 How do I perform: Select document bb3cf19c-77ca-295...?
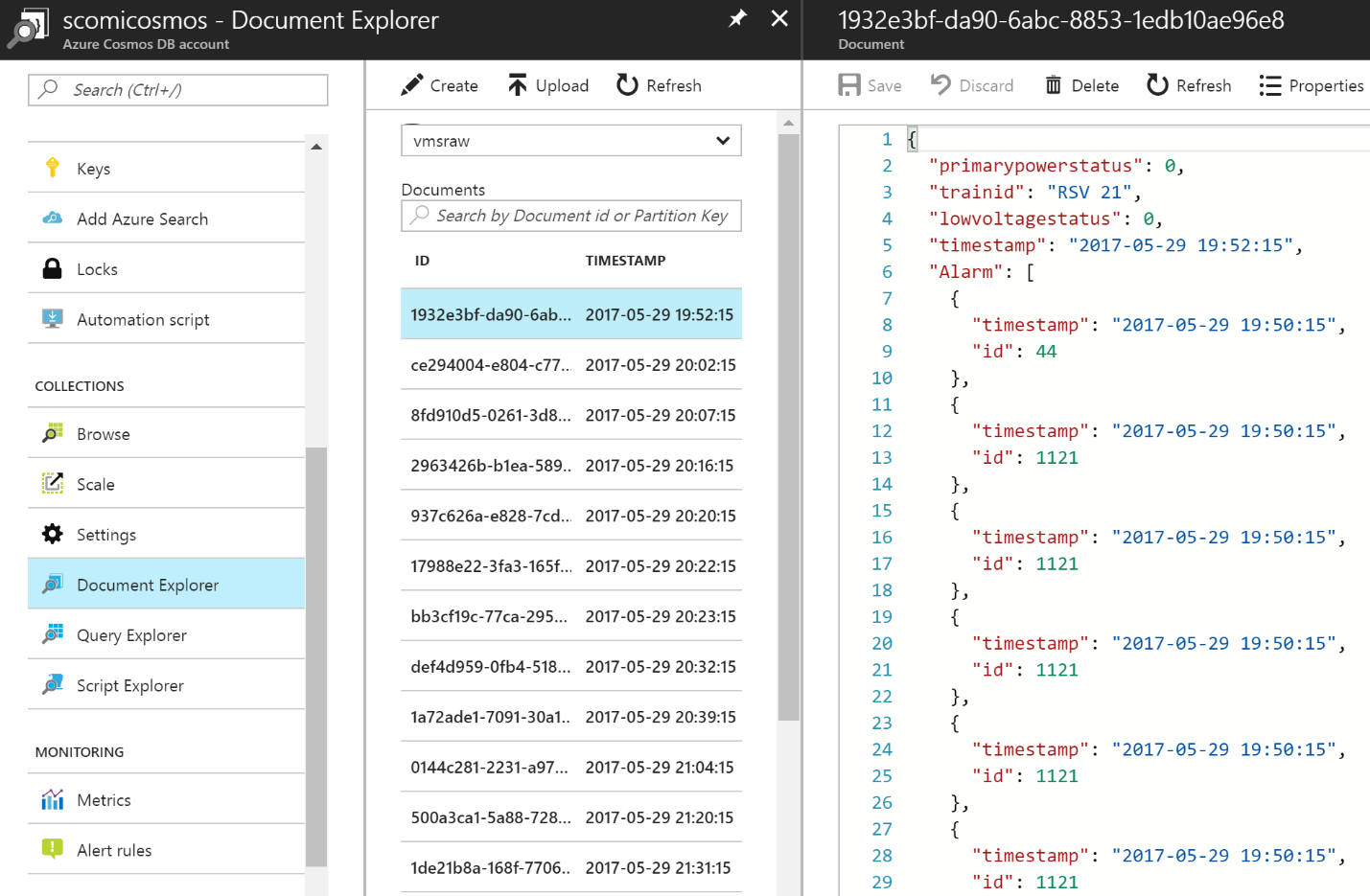(x=571, y=616)
